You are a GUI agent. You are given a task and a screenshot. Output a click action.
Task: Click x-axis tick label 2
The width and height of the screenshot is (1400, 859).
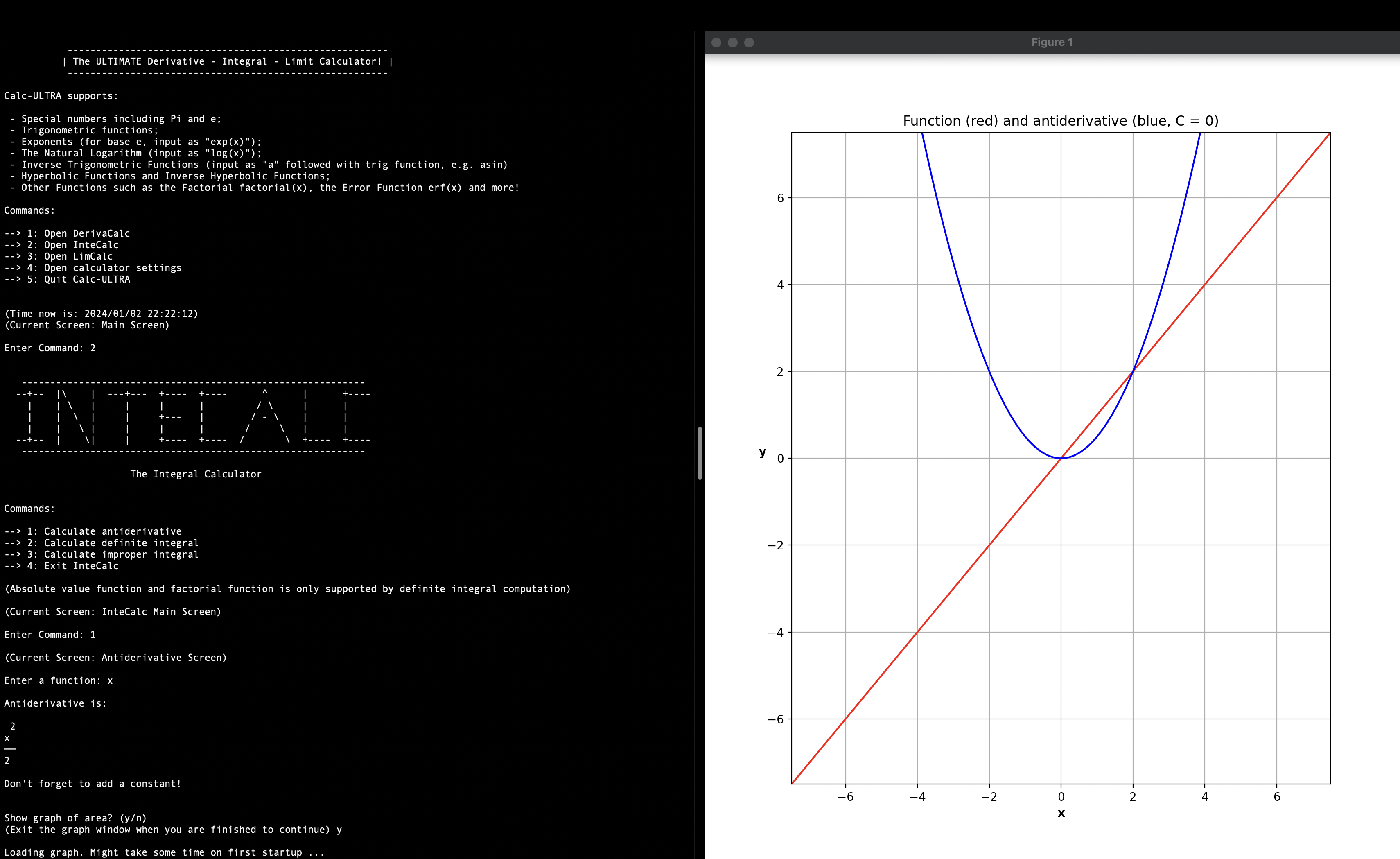1133,796
